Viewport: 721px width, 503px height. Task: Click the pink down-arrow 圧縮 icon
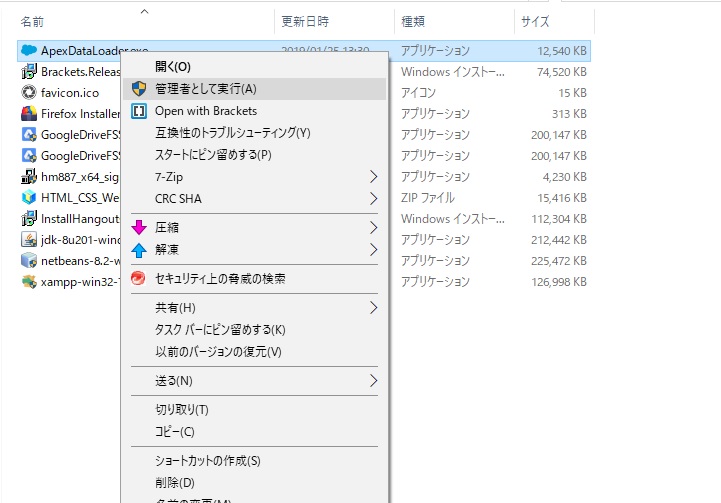(139, 228)
